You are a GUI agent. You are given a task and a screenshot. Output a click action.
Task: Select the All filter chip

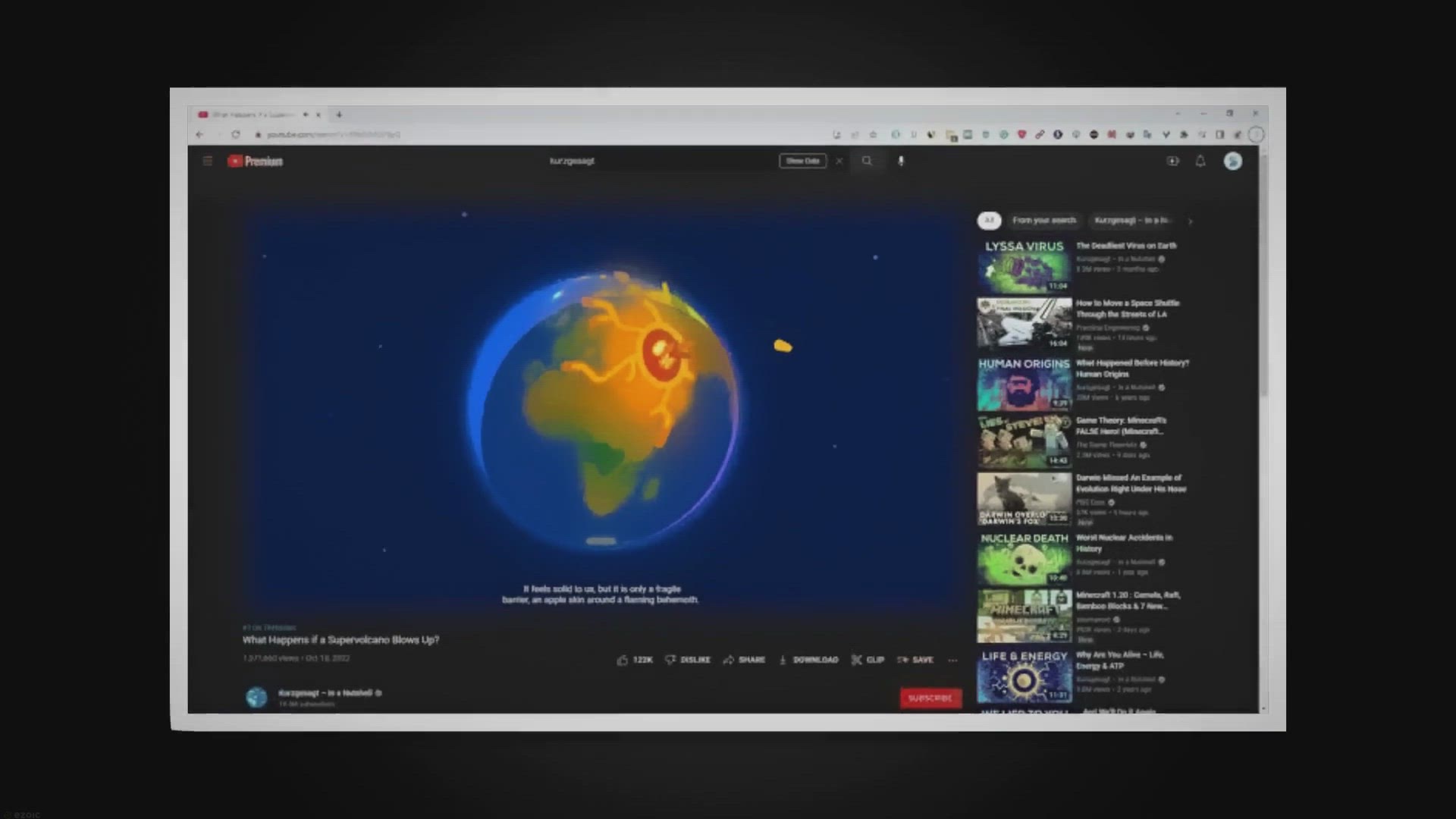[989, 220]
